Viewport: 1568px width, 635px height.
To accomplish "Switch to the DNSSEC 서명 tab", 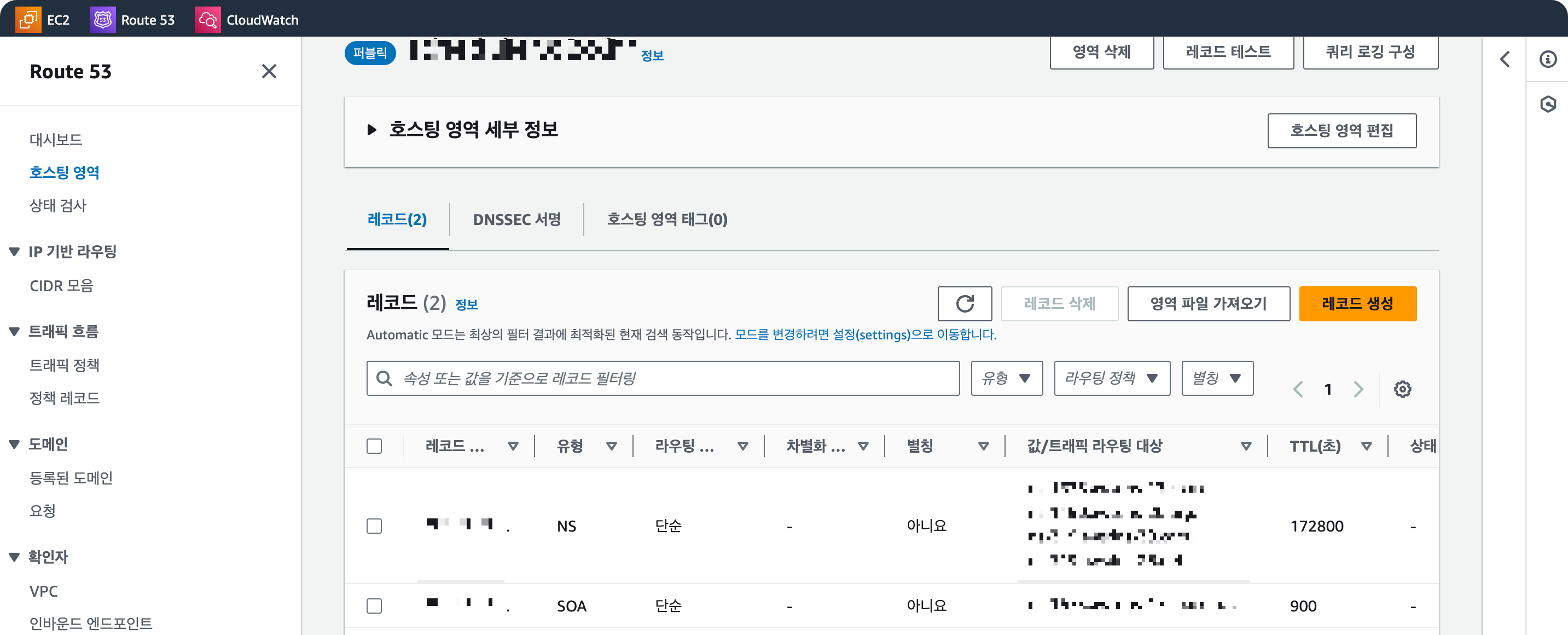I will coord(517,219).
